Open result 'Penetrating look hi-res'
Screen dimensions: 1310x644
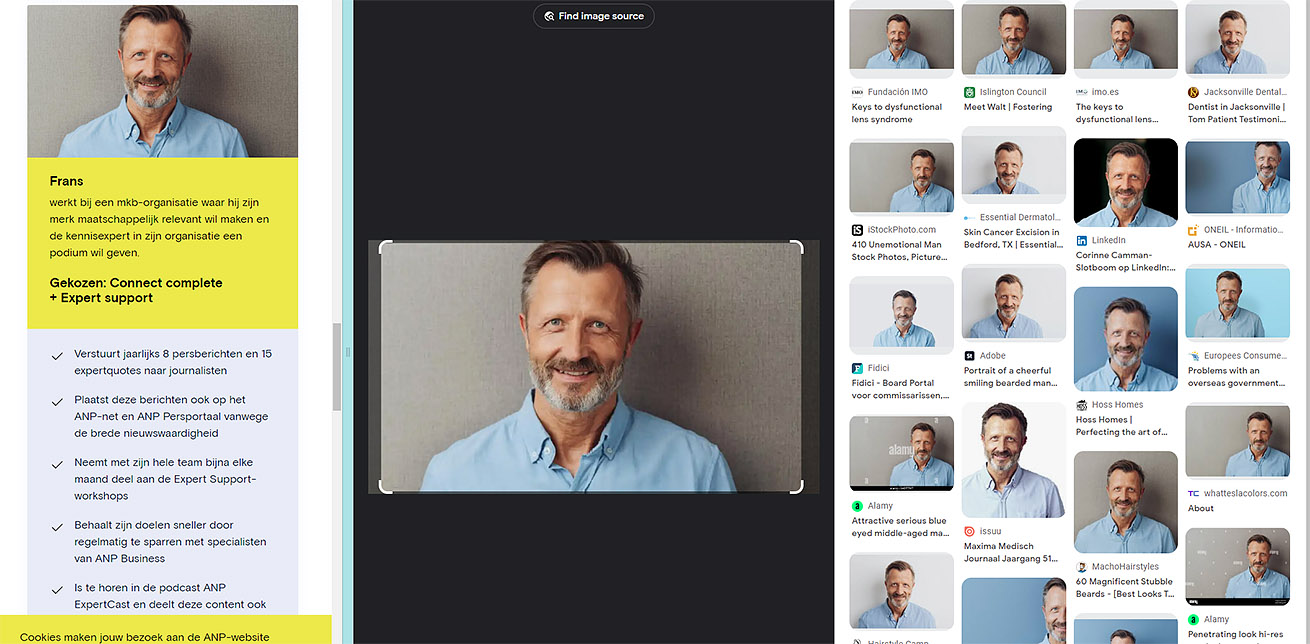[1237, 635]
